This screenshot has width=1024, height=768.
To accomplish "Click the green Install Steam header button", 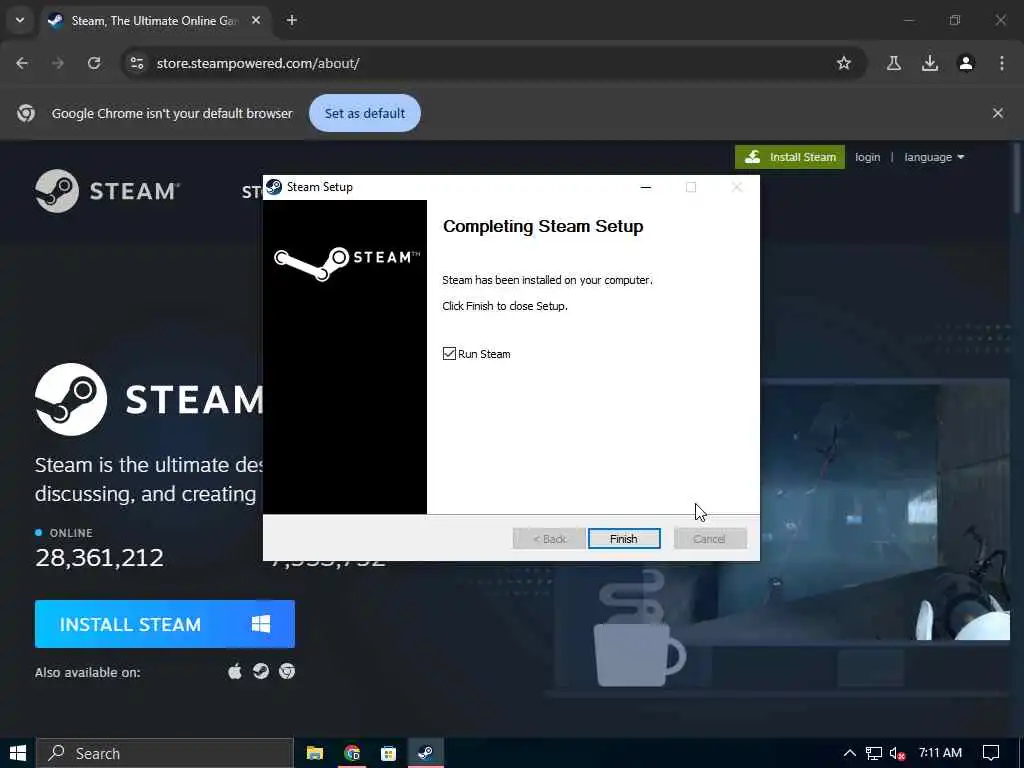I will (790, 157).
